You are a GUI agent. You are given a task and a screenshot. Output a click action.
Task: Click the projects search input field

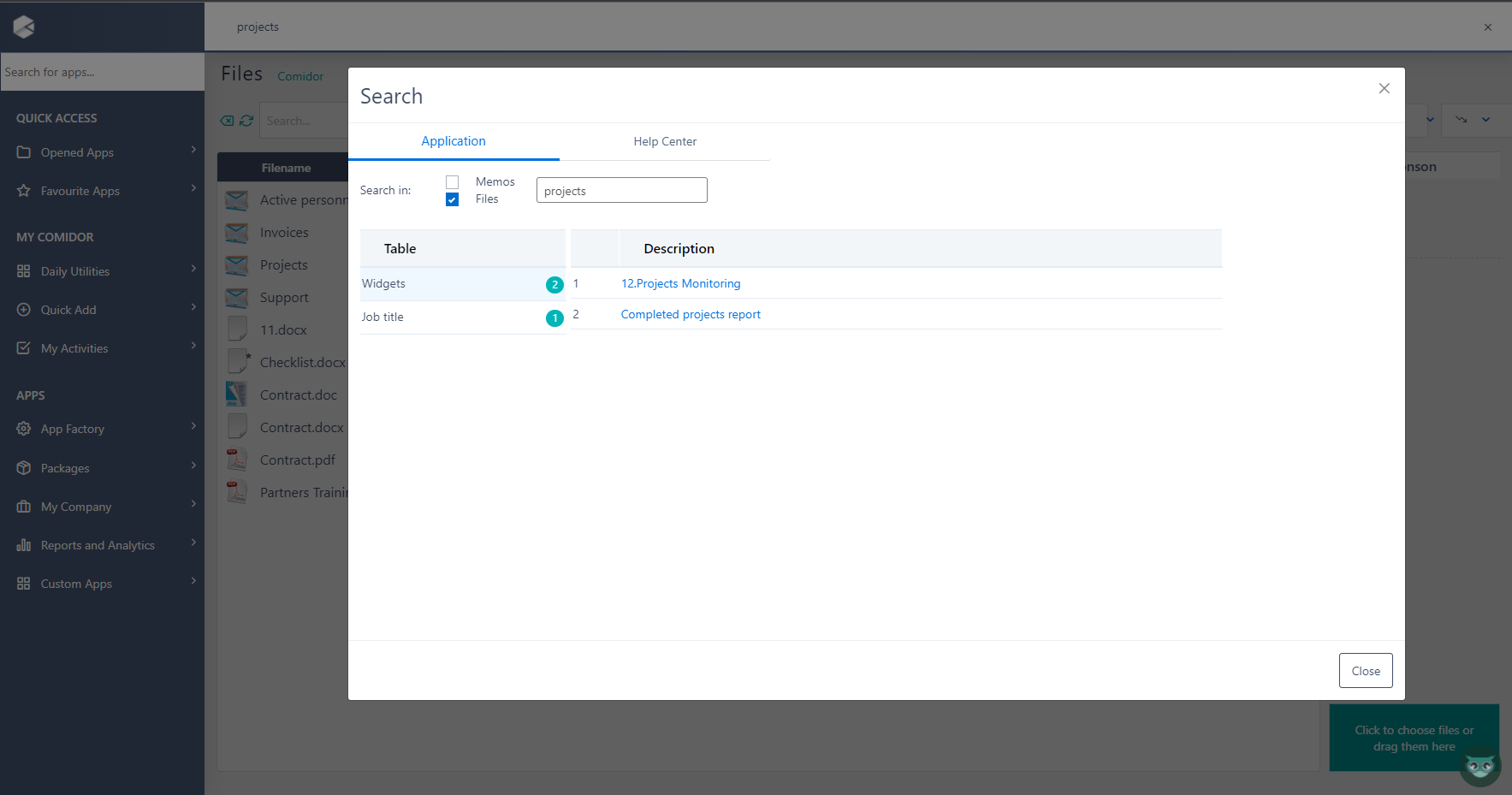click(x=622, y=190)
